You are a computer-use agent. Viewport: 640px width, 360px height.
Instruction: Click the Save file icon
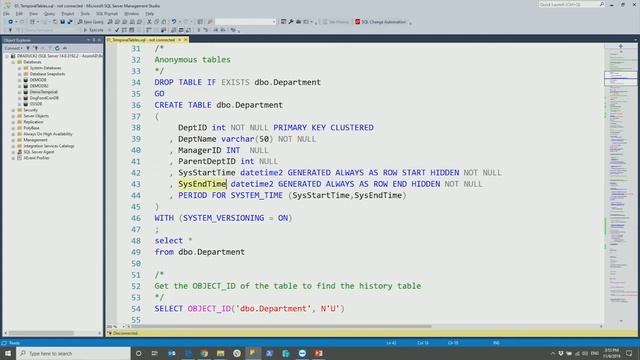(62, 22)
